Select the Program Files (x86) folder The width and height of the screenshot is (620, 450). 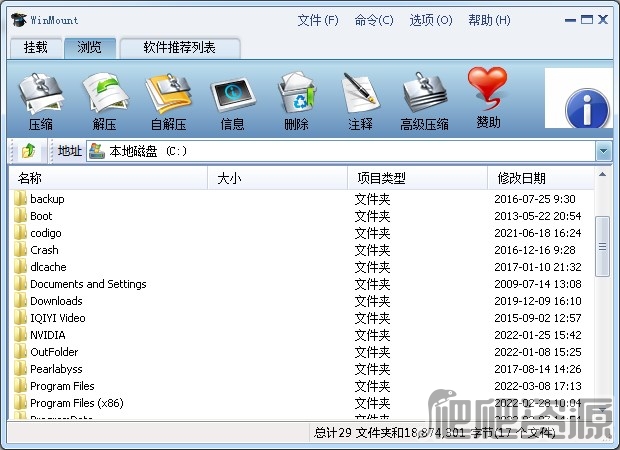coord(77,403)
